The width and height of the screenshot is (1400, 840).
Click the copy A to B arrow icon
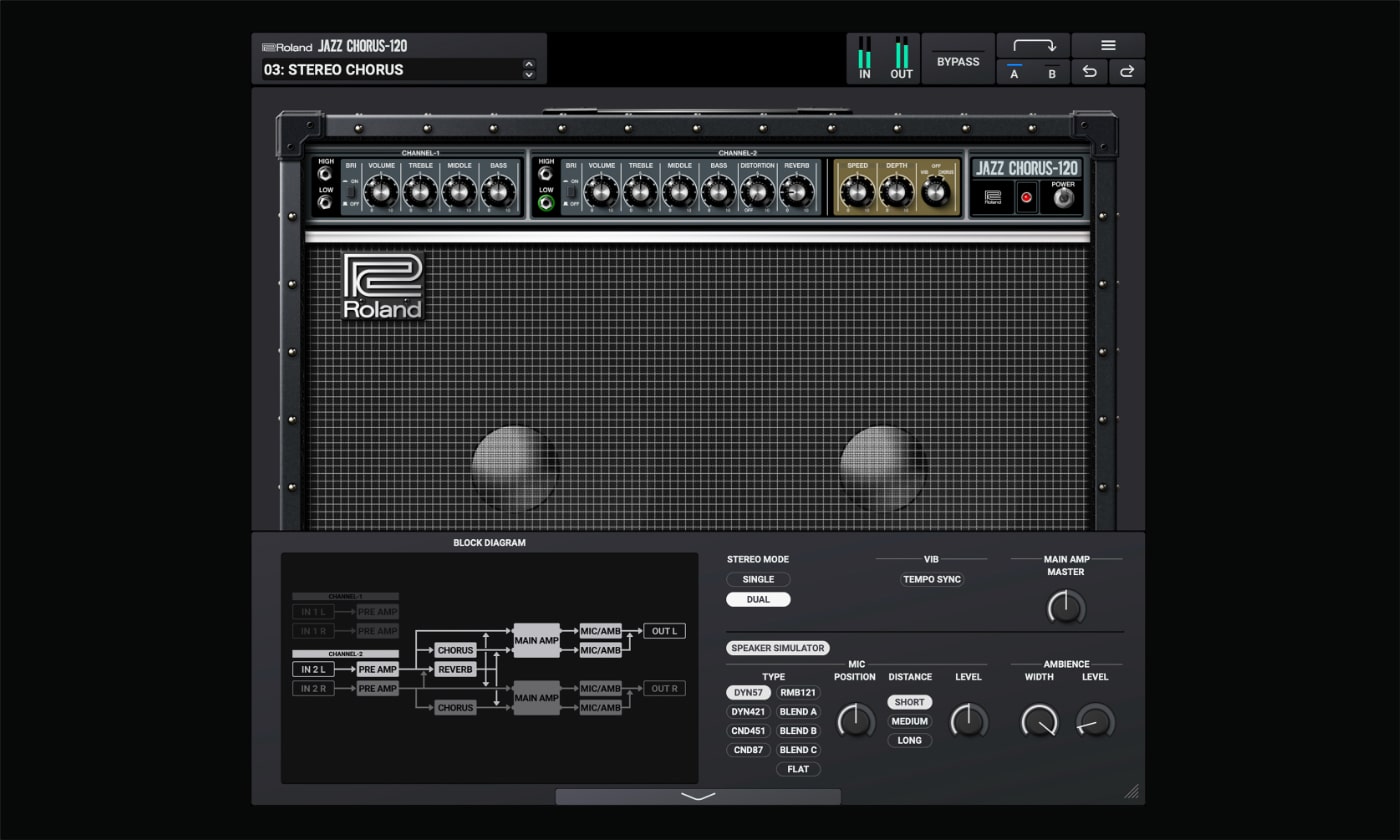pyautogui.click(x=1033, y=46)
